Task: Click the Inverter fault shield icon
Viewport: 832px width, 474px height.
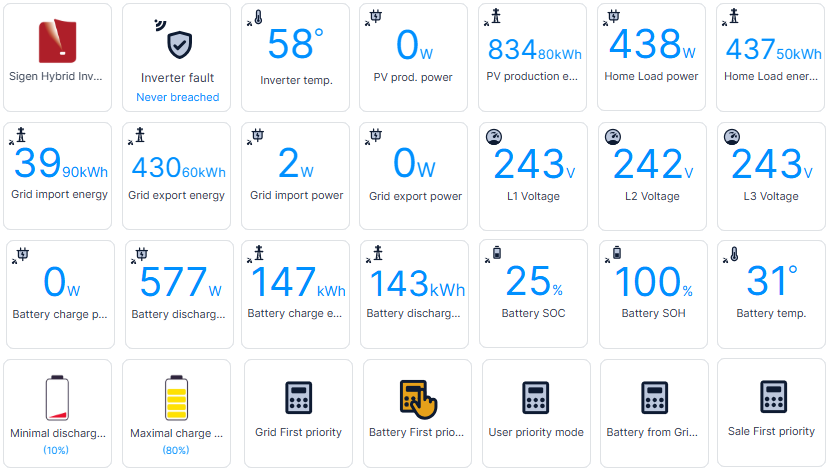Action: 180,42
